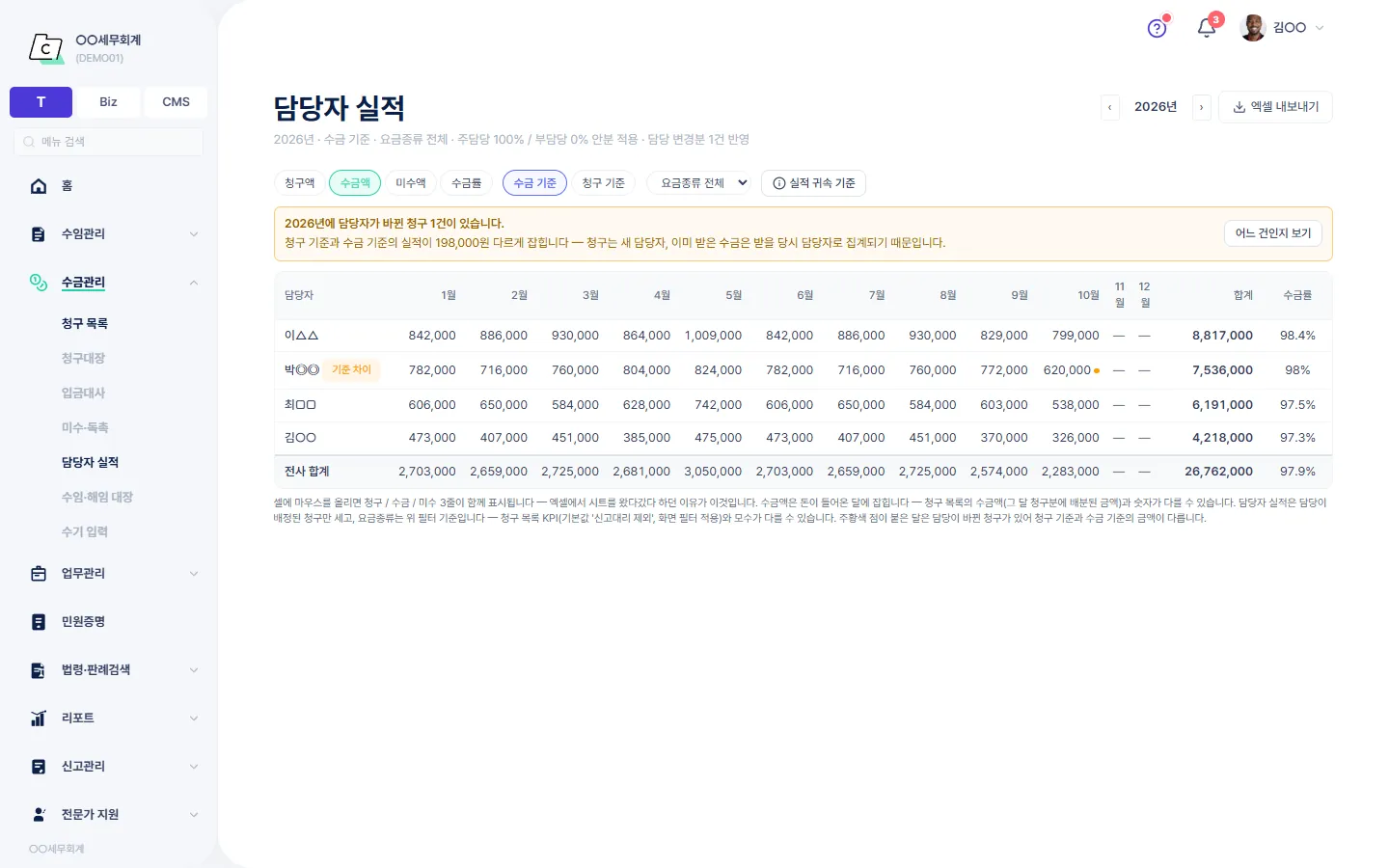The width and height of the screenshot is (1389, 868).
Task: Click the company logo icon
Action: tap(45, 47)
